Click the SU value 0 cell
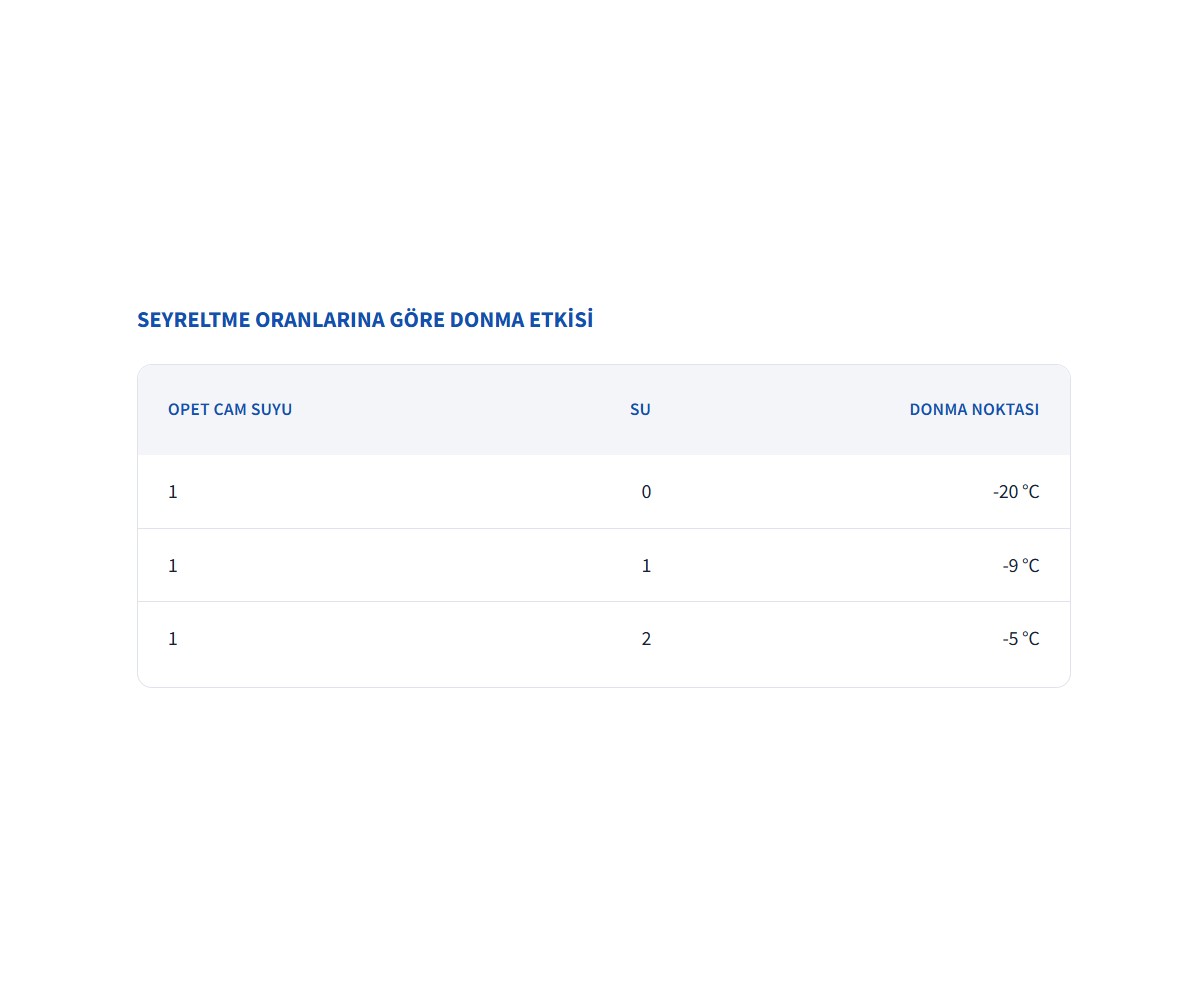Image resolution: width=1200 pixels, height=1000 pixels. click(646, 492)
